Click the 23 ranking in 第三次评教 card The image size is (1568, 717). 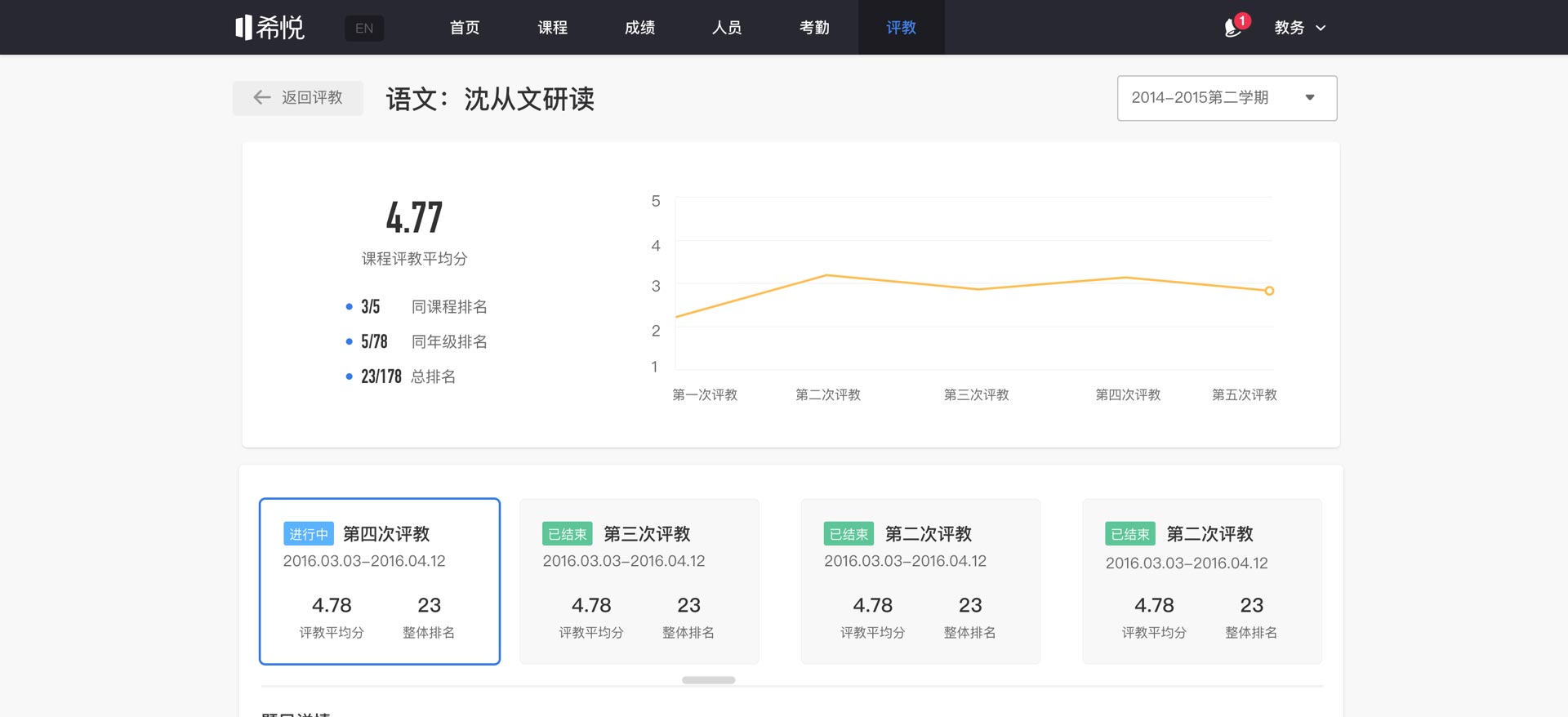(x=688, y=605)
